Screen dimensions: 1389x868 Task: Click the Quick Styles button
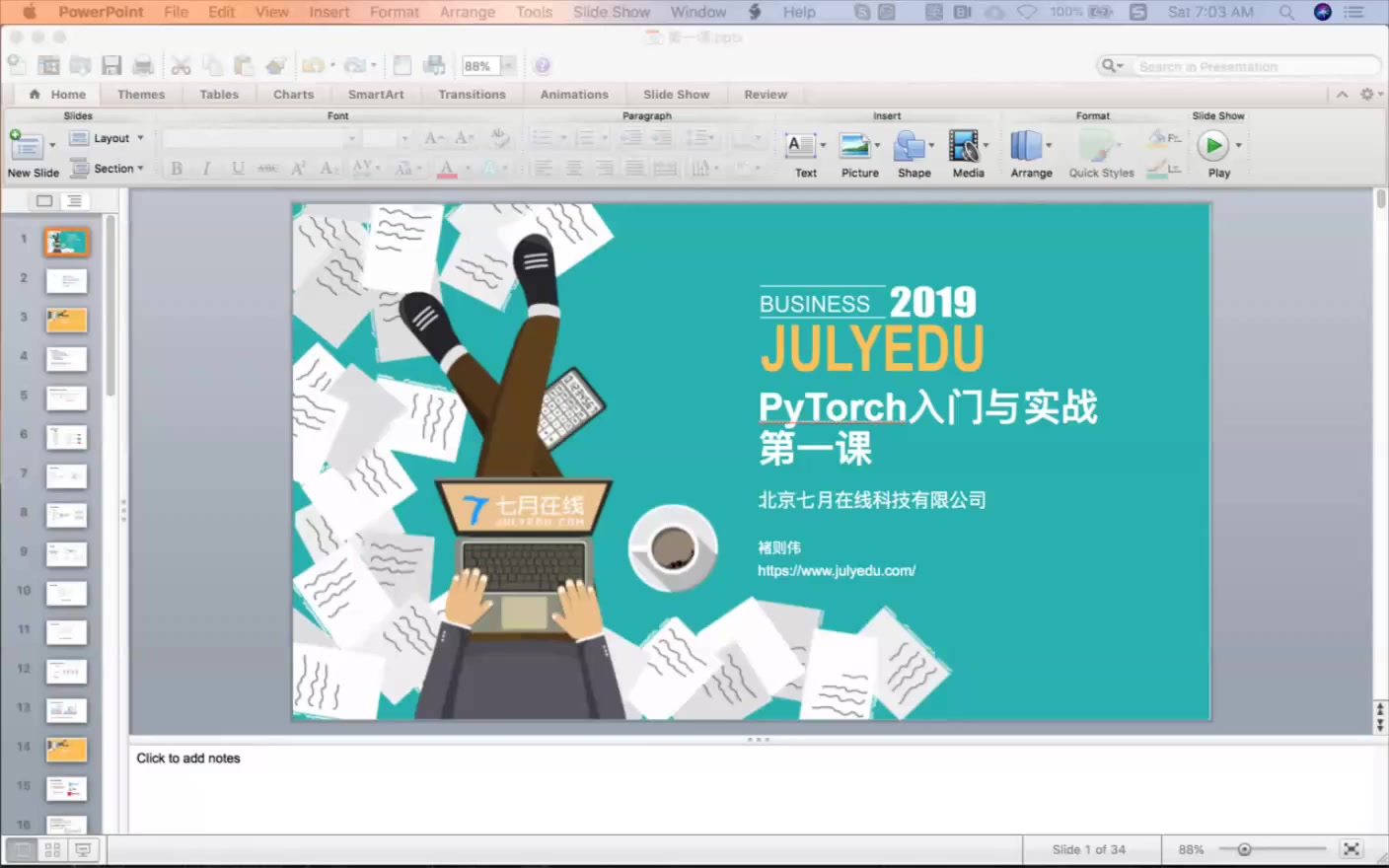click(1101, 153)
